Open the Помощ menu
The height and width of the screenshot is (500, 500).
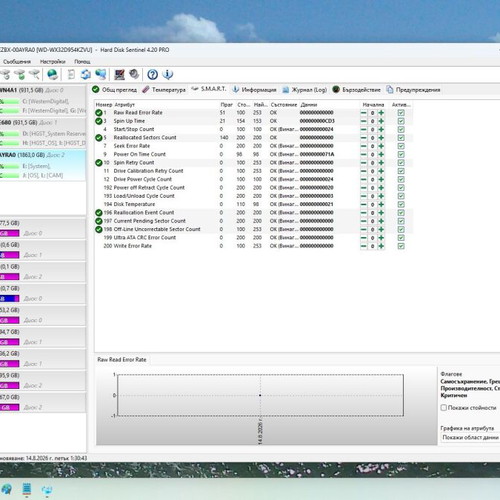(82, 62)
